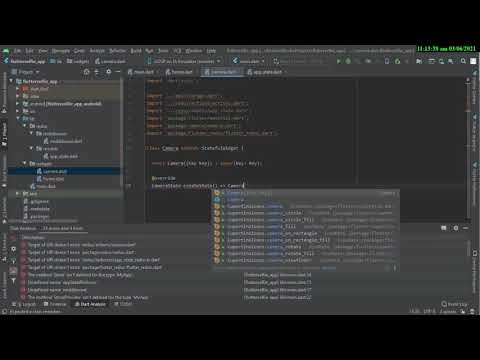The image size is (480, 360).
Task: Select .metadata file in project tree
Action: tap(37, 209)
